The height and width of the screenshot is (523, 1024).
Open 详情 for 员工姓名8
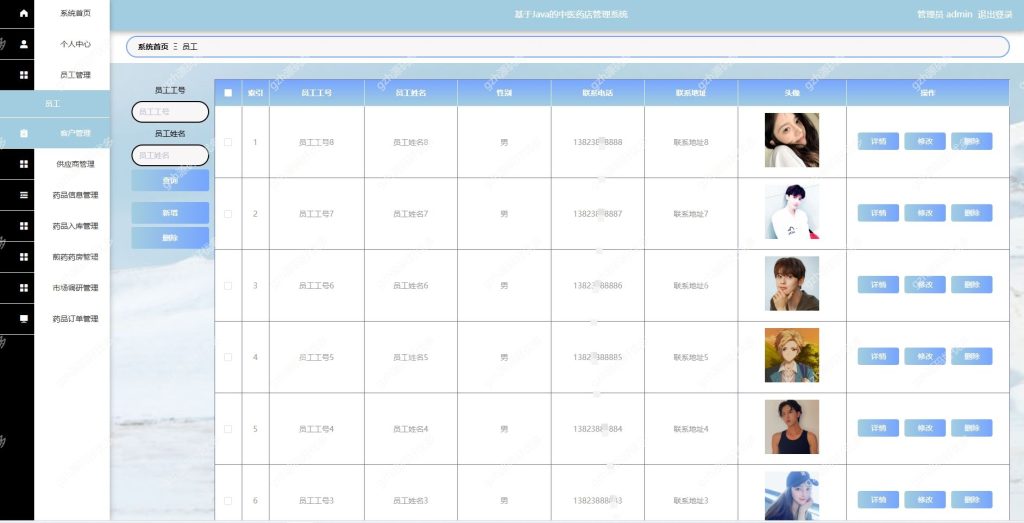coord(878,141)
